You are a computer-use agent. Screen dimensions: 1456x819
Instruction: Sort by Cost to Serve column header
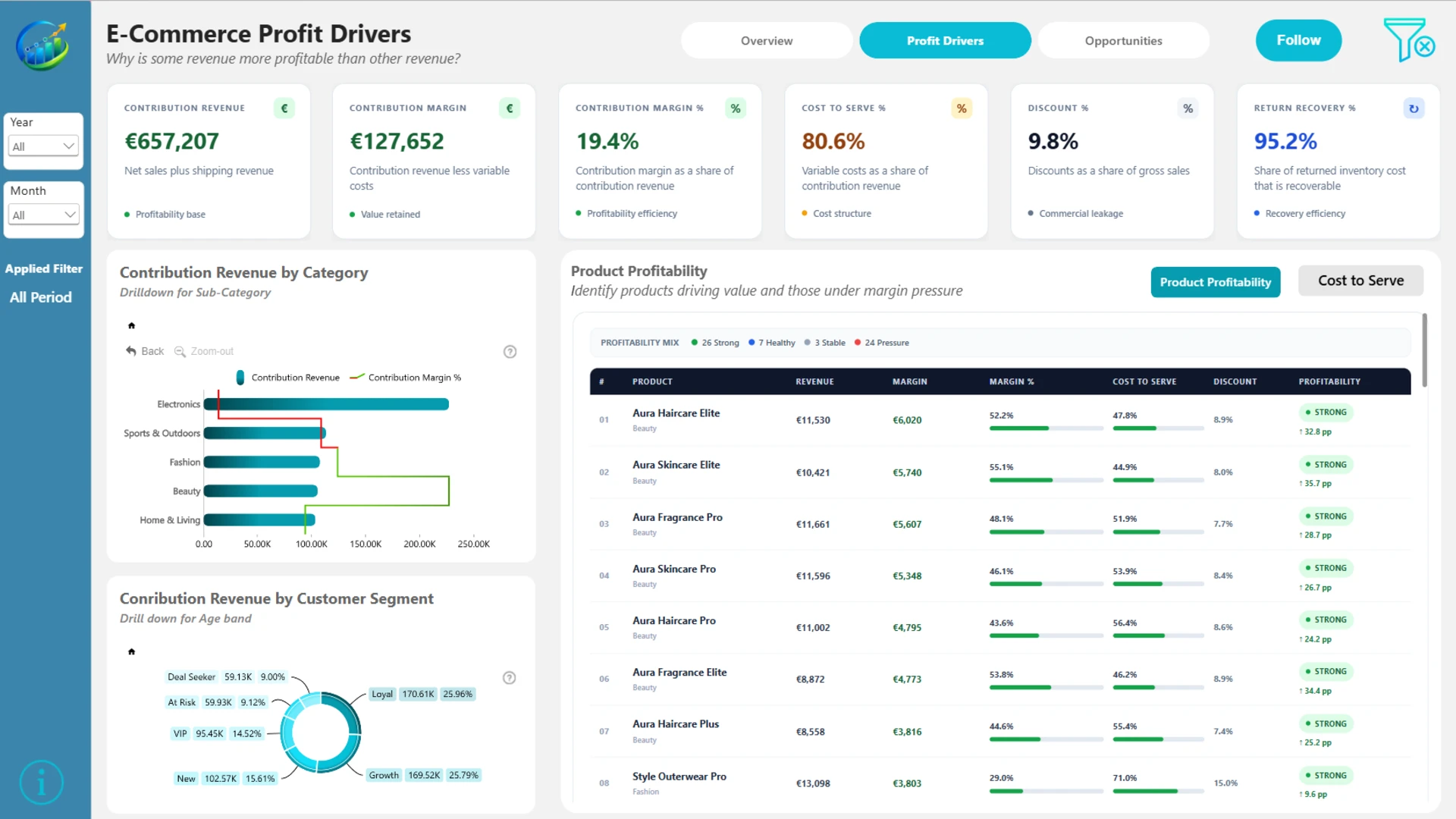1144,381
